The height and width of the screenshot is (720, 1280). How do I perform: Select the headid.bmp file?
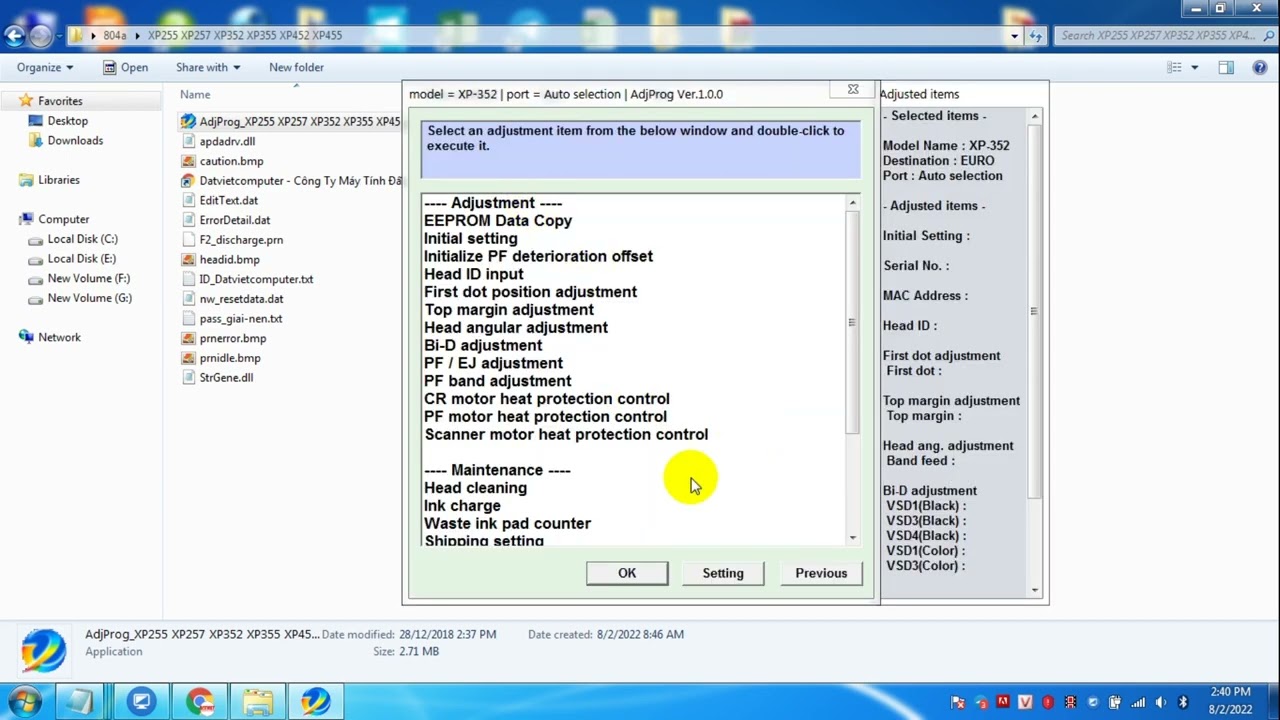[229, 259]
